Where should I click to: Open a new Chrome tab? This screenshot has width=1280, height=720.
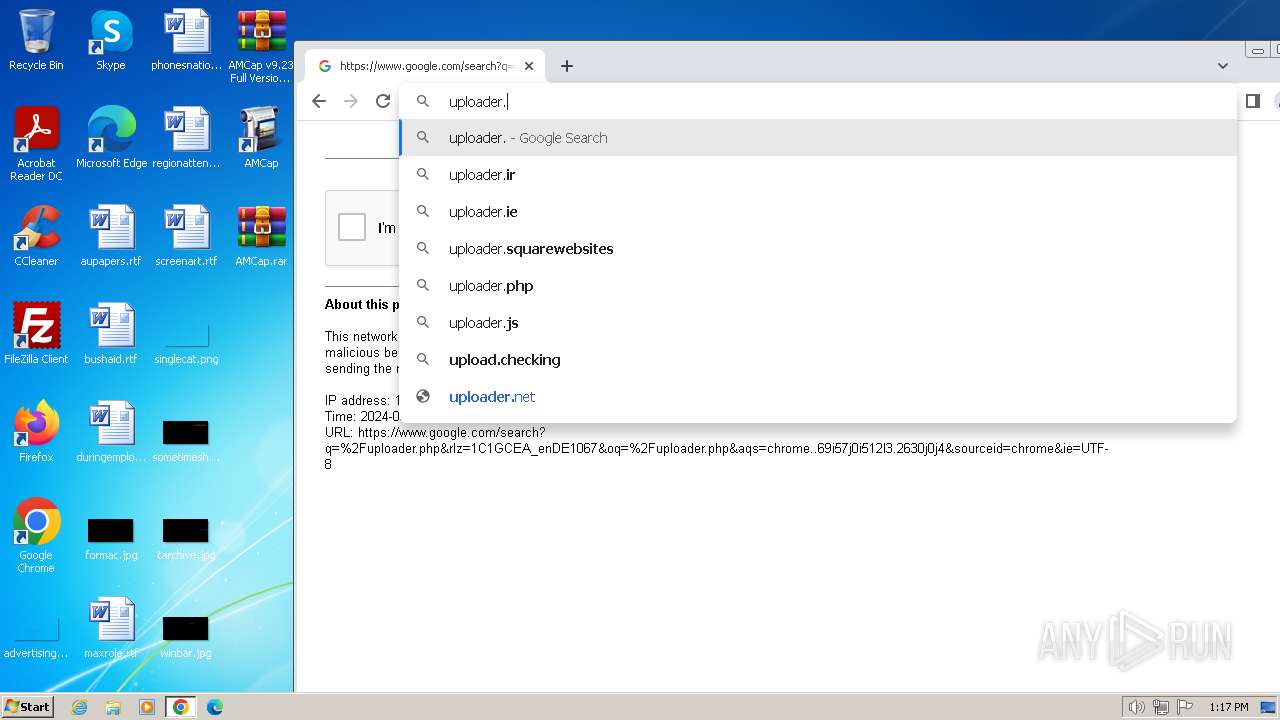click(x=567, y=66)
